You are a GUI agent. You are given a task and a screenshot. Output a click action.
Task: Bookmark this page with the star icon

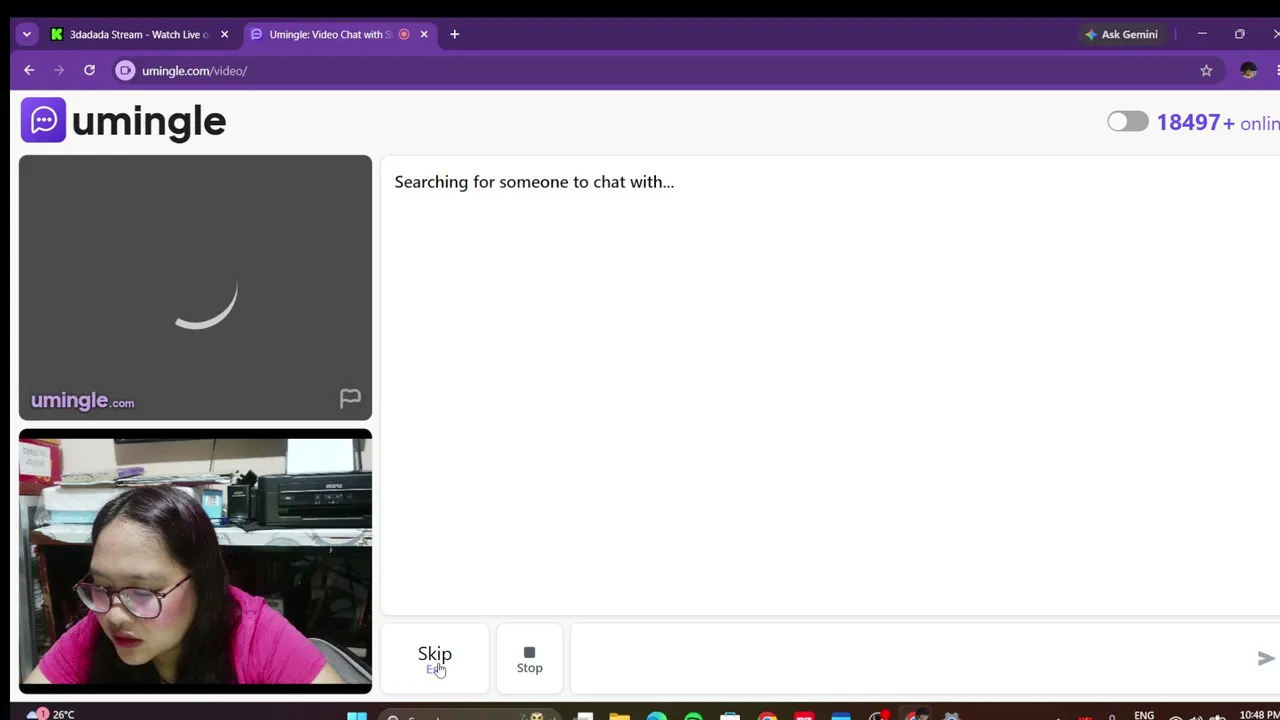click(x=1206, y=70)
